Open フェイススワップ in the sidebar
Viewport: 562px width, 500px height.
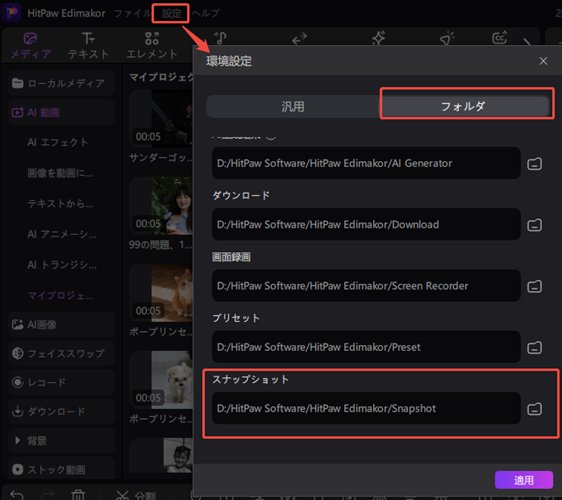point(61,353)
